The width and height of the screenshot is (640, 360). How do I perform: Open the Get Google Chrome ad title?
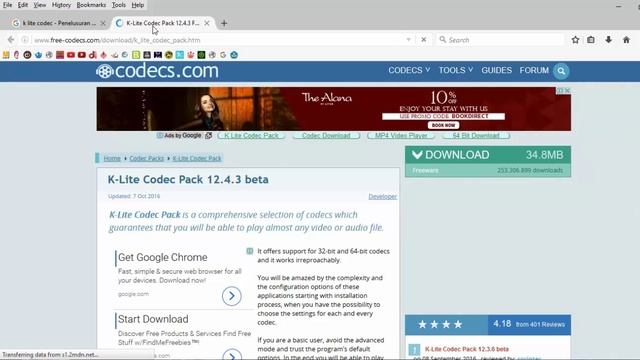pos(162,258)
